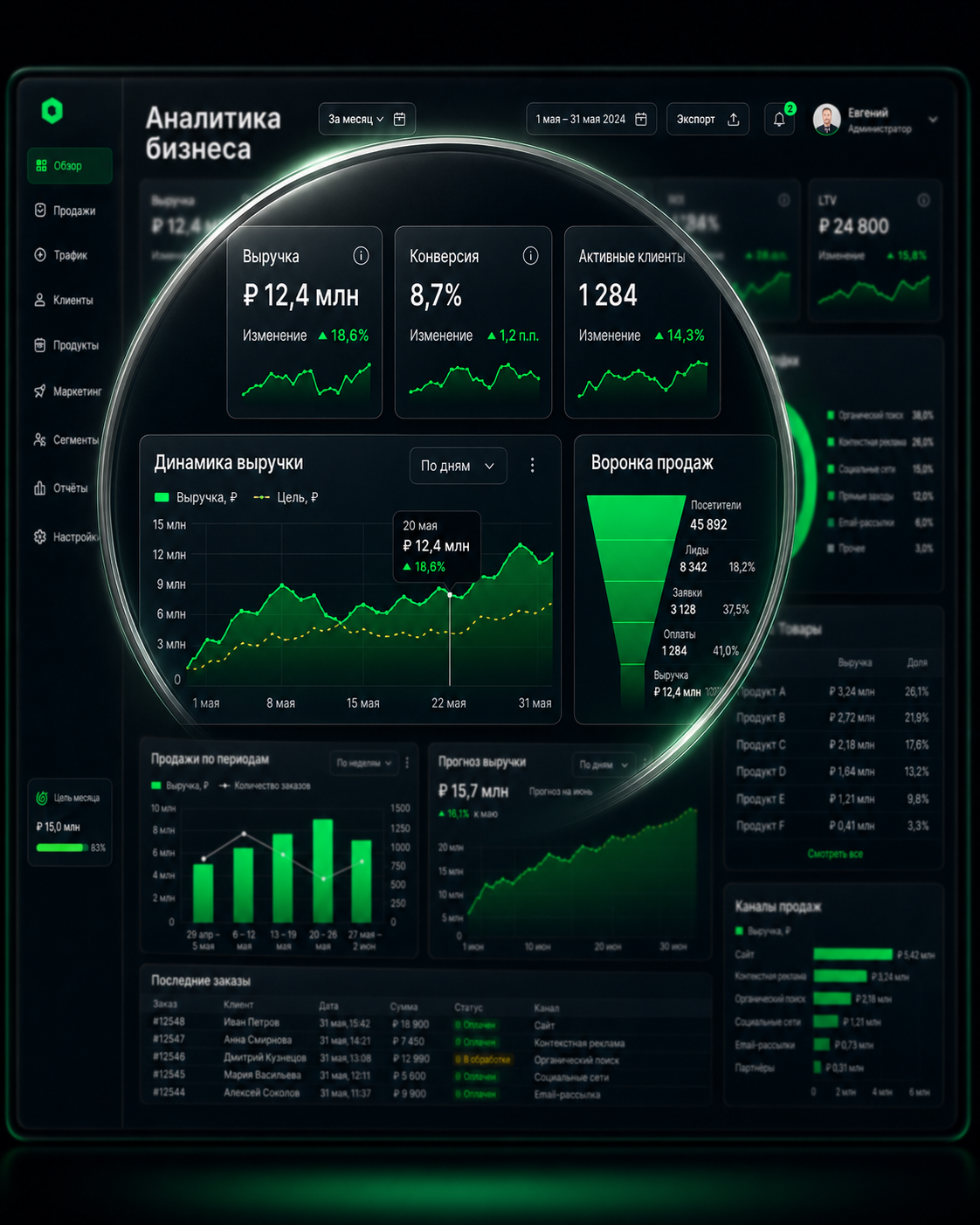Click info icon on Выручка card
Viewport: 980px width, 1225px height.
click(x=361, y=255)
